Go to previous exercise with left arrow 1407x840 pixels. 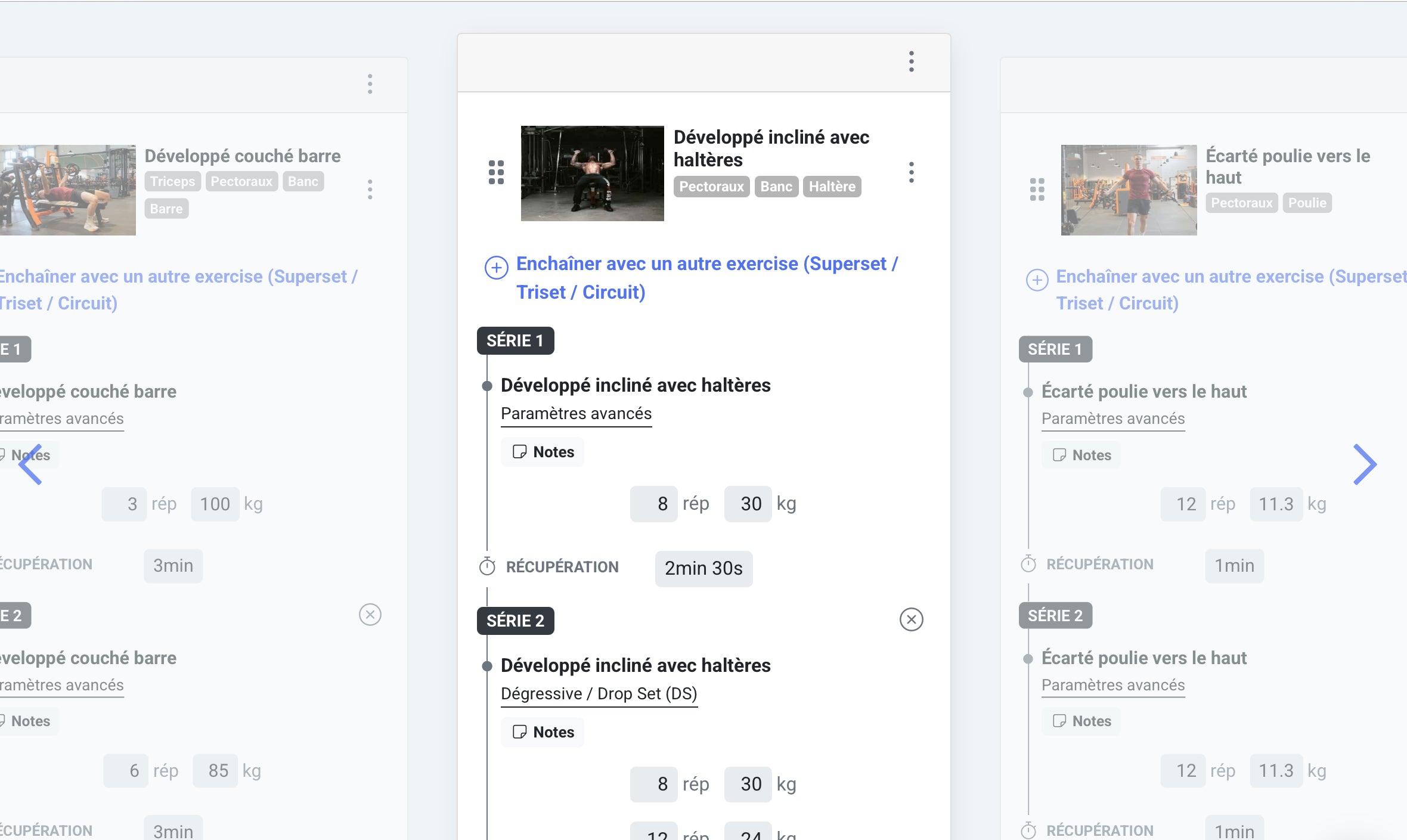point(30,464)
